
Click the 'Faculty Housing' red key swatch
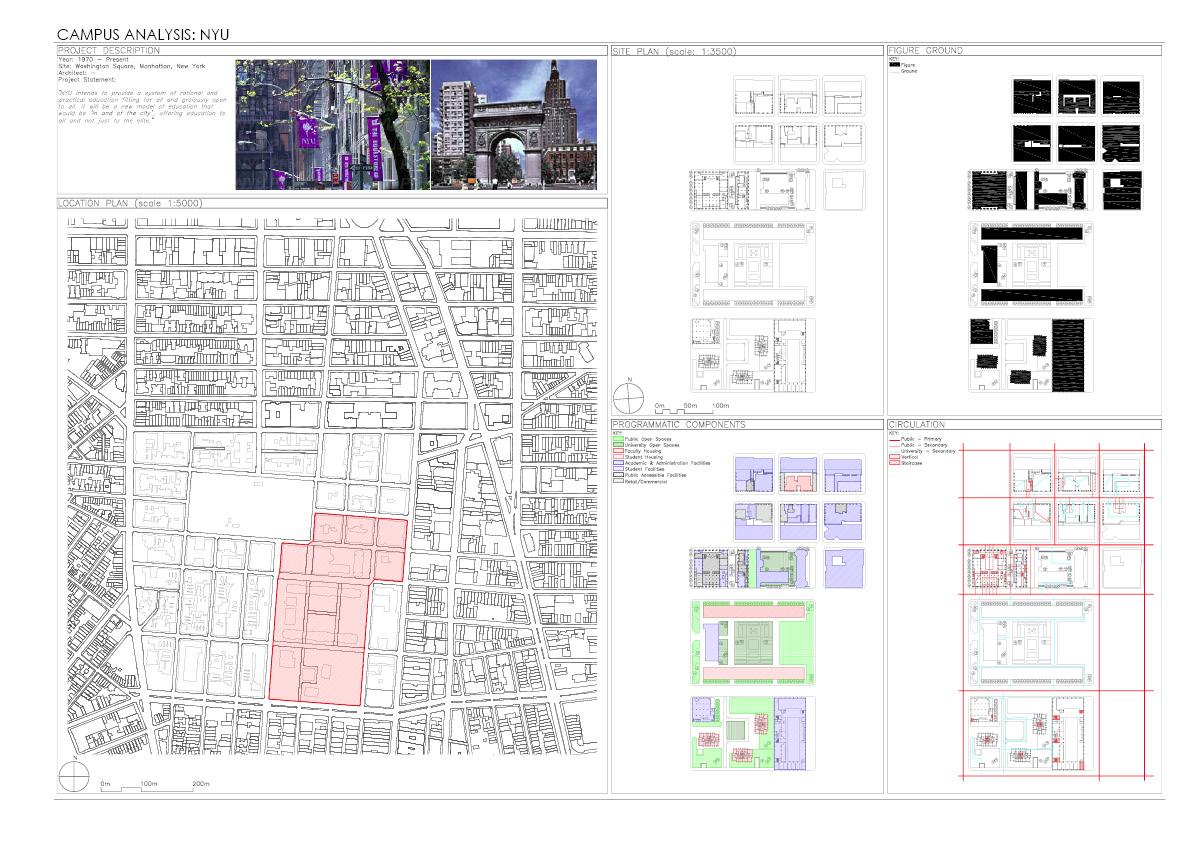pyautogui.click(x=618, y=451)
